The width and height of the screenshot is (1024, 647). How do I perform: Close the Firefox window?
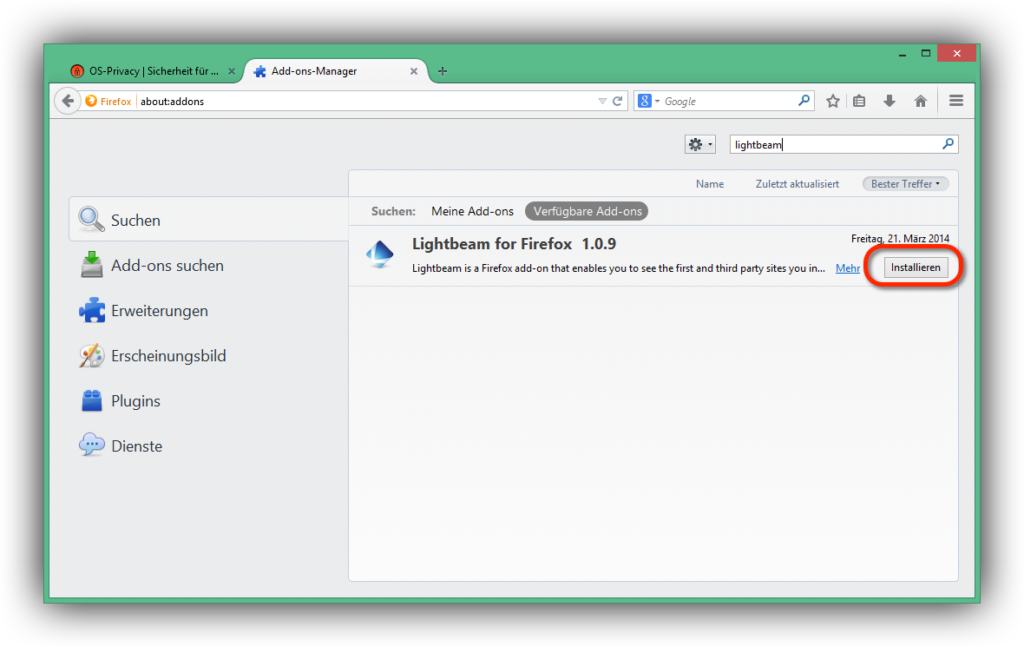[x=957, y=54]
